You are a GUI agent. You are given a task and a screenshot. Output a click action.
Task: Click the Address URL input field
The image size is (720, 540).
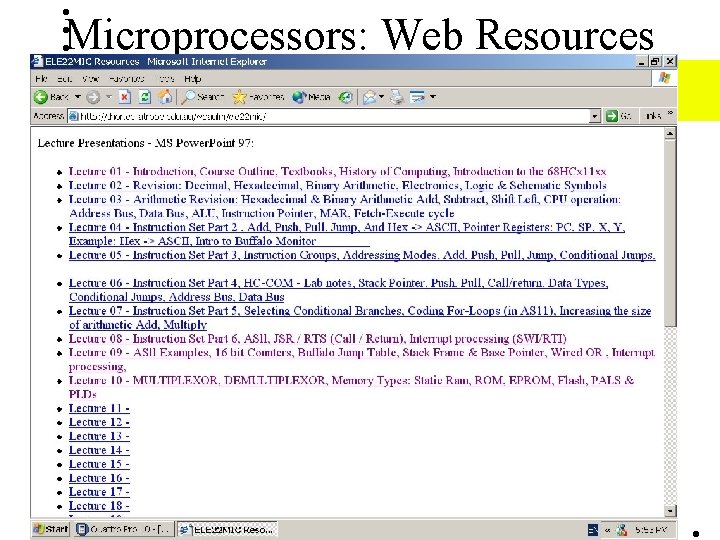334,116
